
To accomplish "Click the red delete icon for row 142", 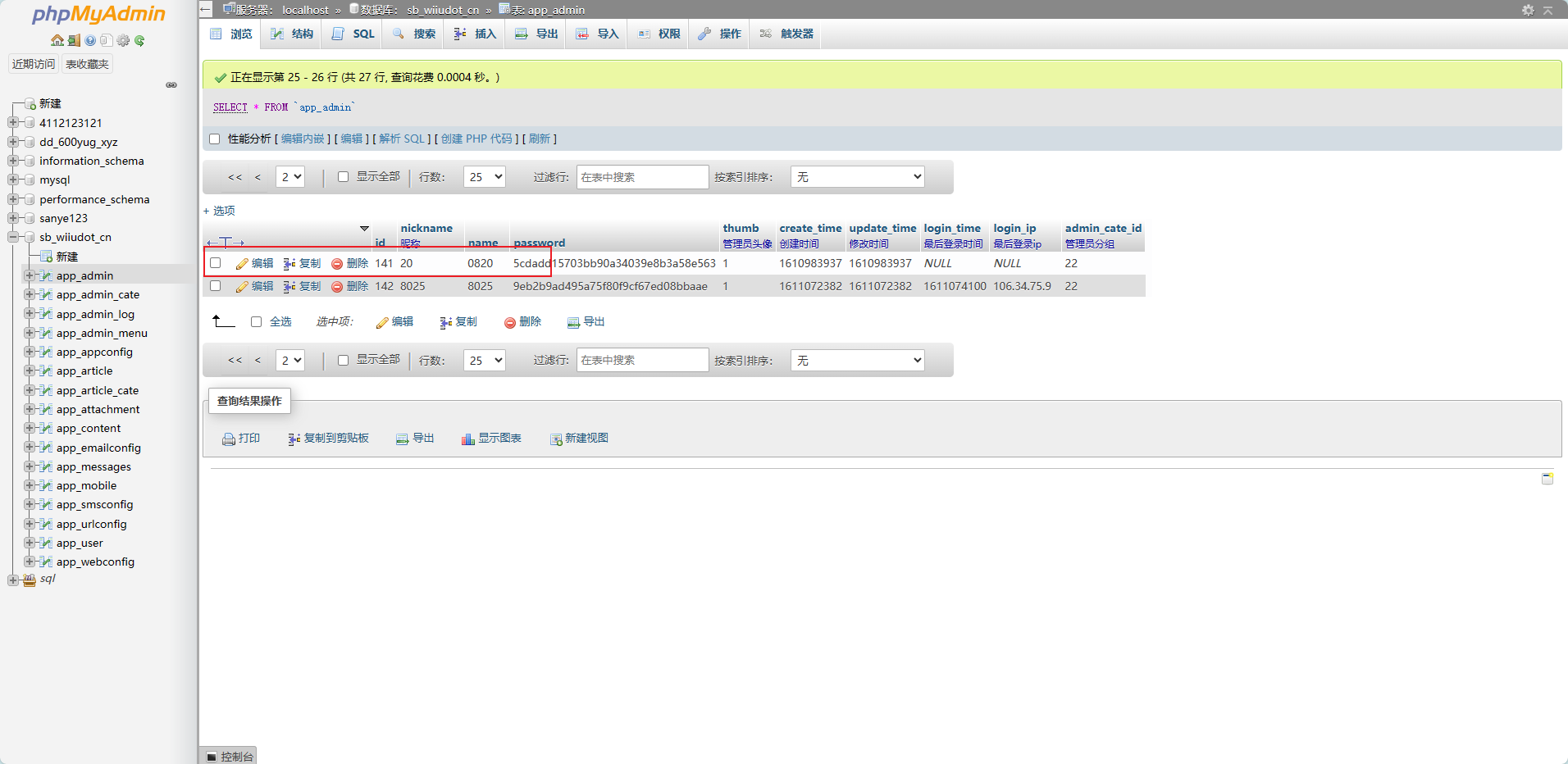I will 337,287.
